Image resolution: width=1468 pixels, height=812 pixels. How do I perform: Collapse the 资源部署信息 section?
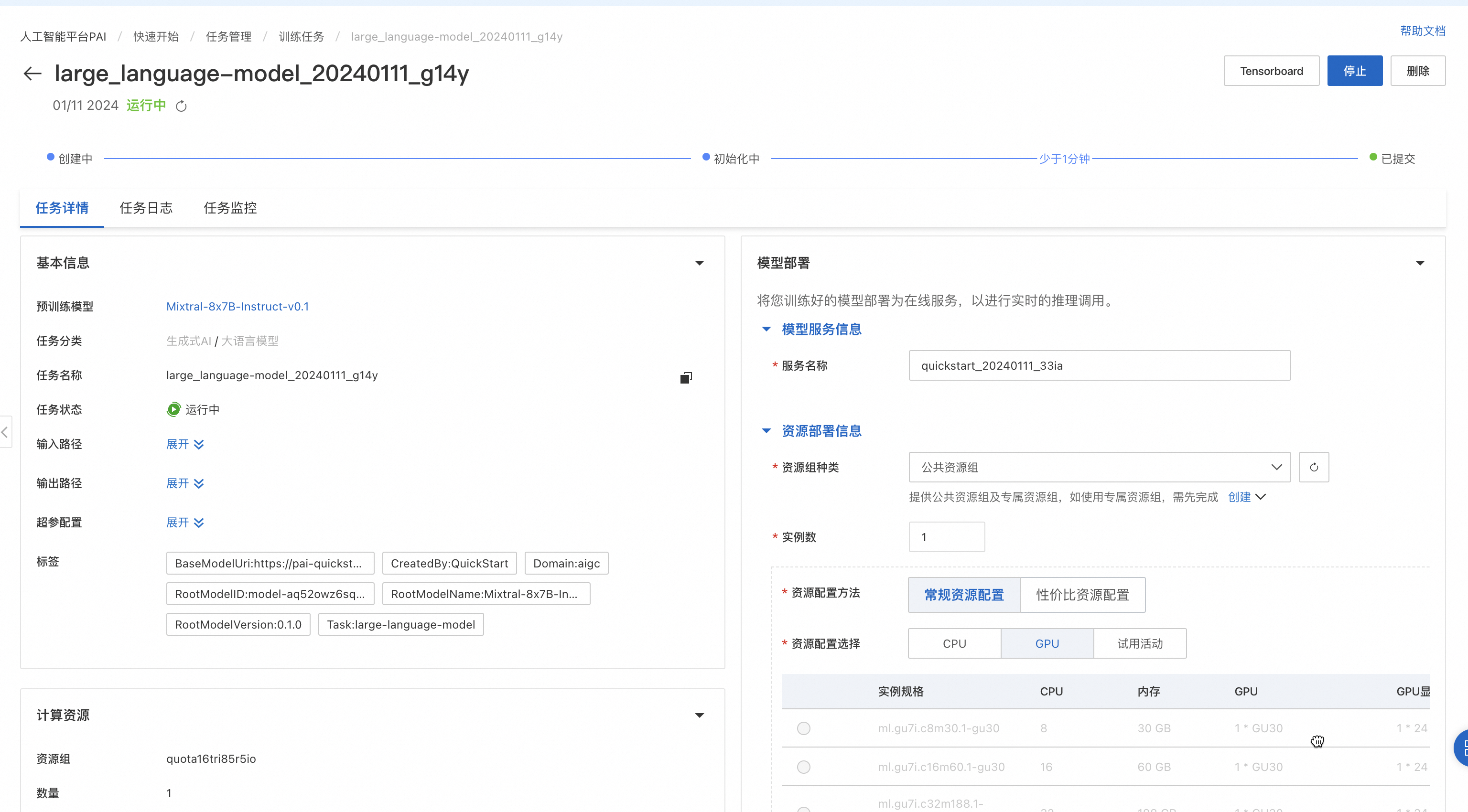click(x=766, y=431)
